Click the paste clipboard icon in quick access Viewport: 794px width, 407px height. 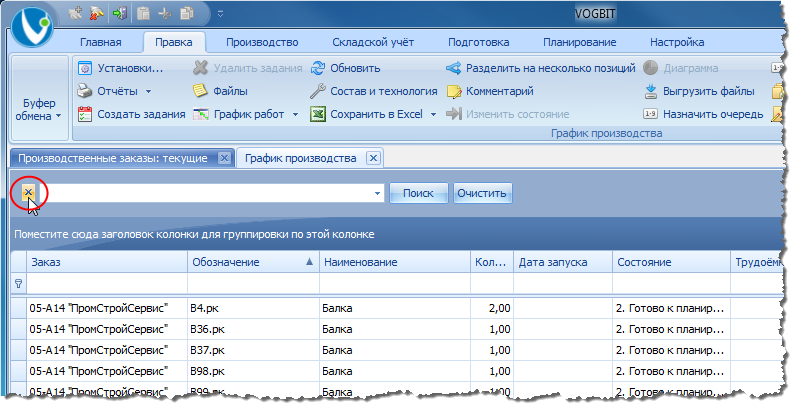(x=143, y=14)
